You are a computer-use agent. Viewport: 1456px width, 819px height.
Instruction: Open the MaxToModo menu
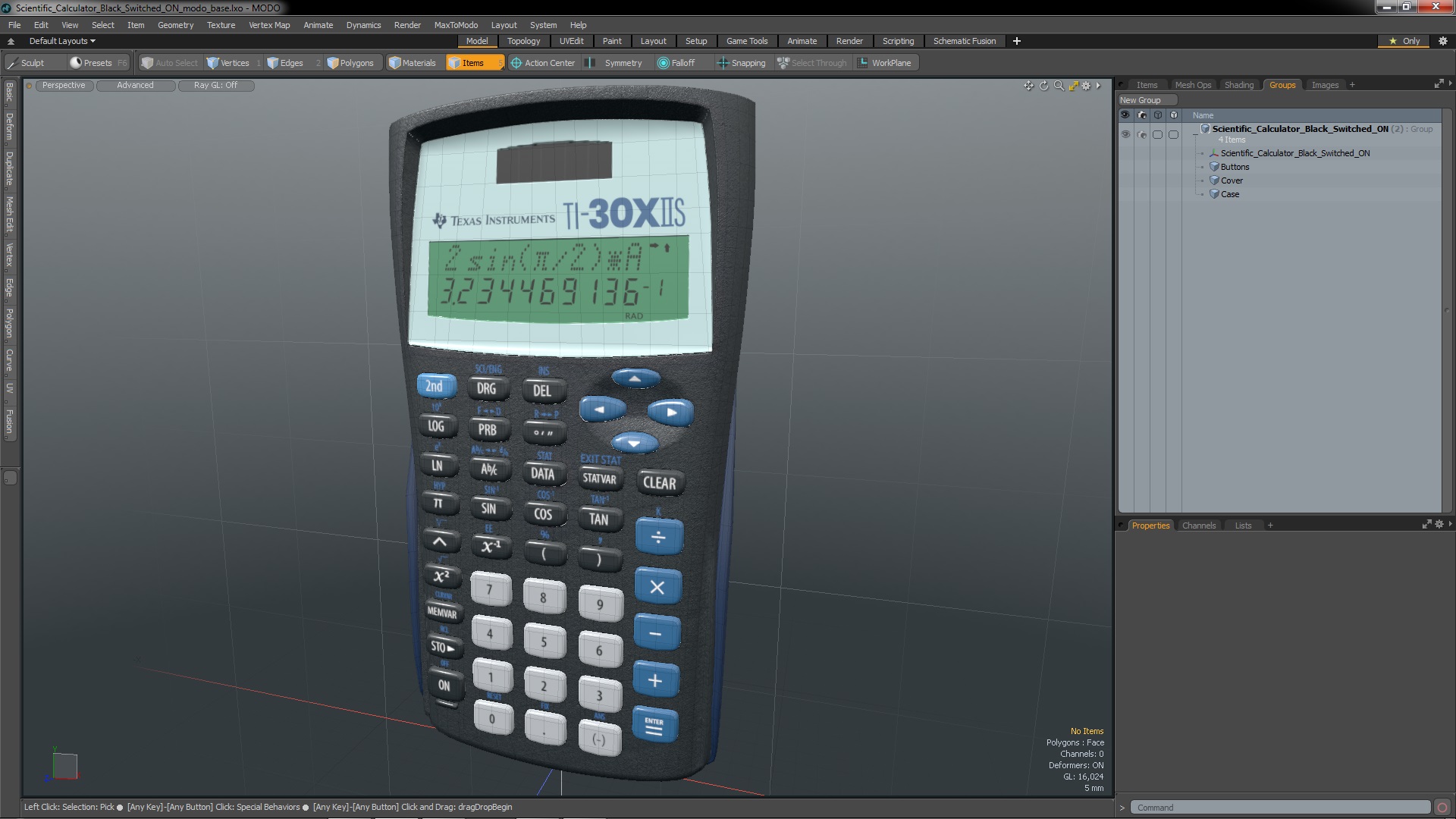[456, 25]
